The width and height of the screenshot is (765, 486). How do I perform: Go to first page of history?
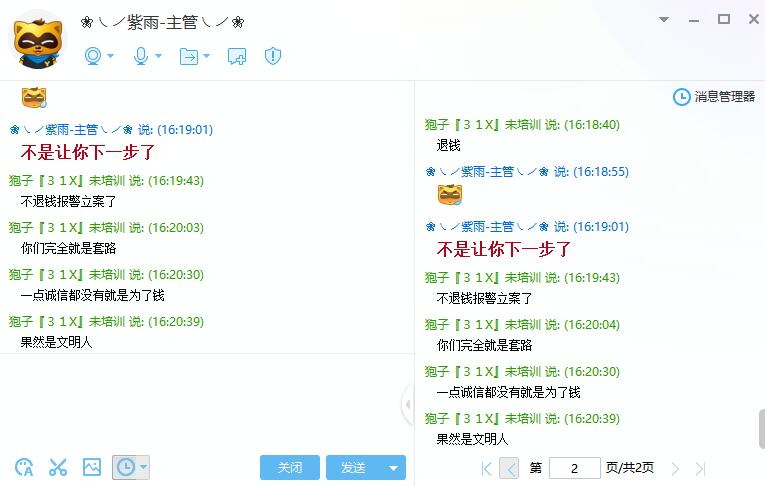(x=486, y=469)
